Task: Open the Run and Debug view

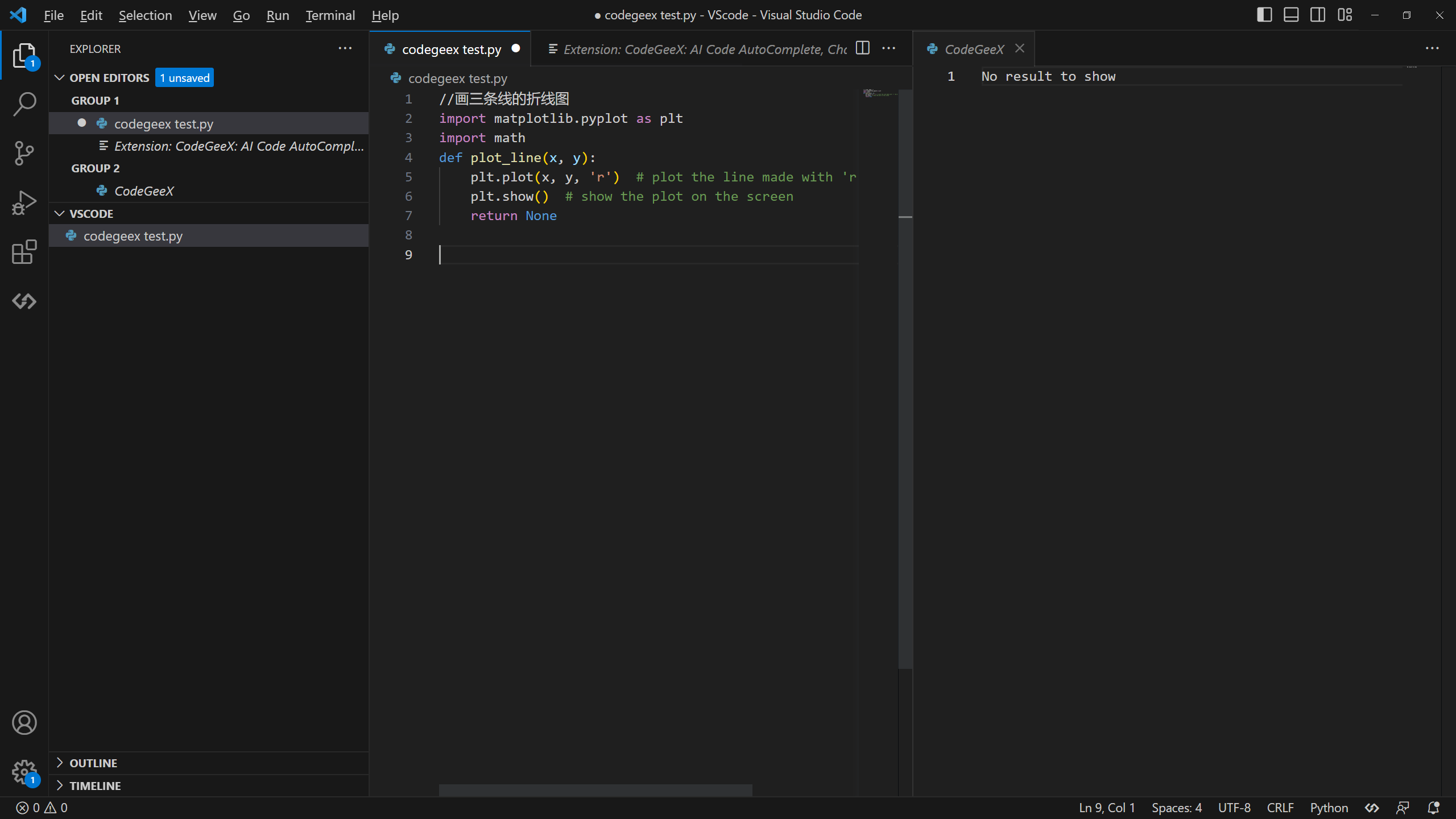Action: (x=24, y=203)
